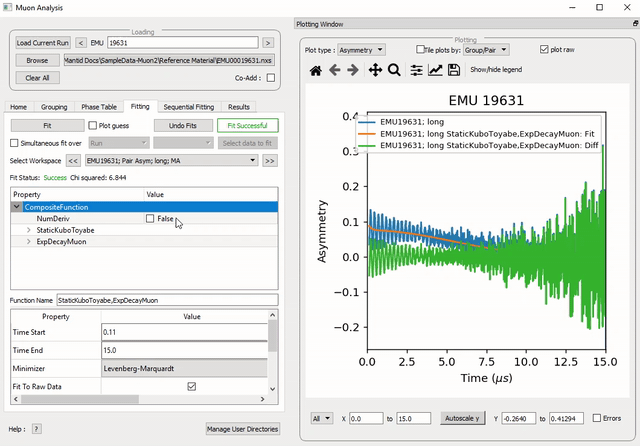640x446 pixels.
Task: Select the Zoom magnifier tool
Action: [x=394, y=70]
